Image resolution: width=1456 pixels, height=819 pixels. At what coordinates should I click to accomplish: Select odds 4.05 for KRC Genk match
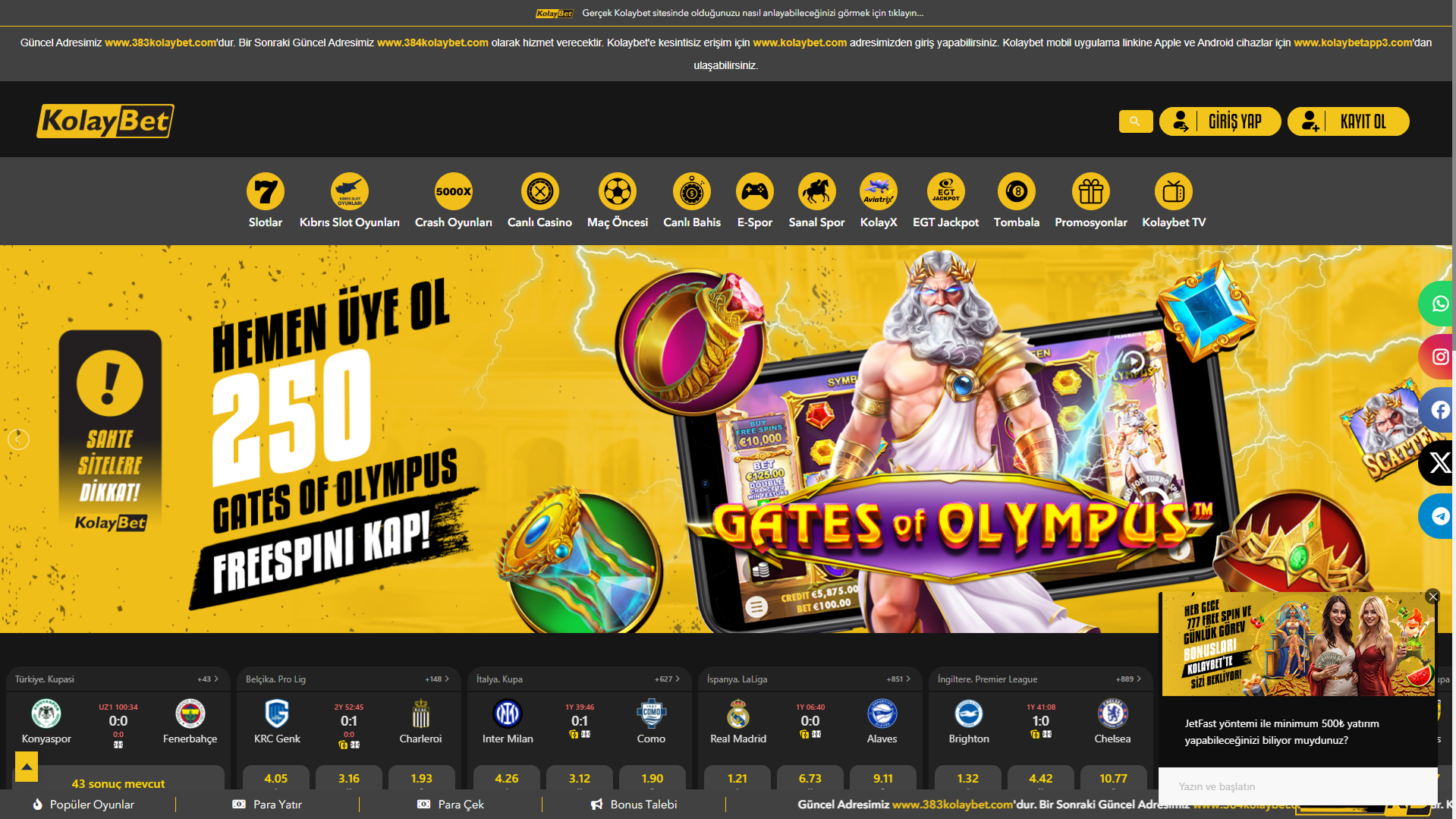[276, 778]
